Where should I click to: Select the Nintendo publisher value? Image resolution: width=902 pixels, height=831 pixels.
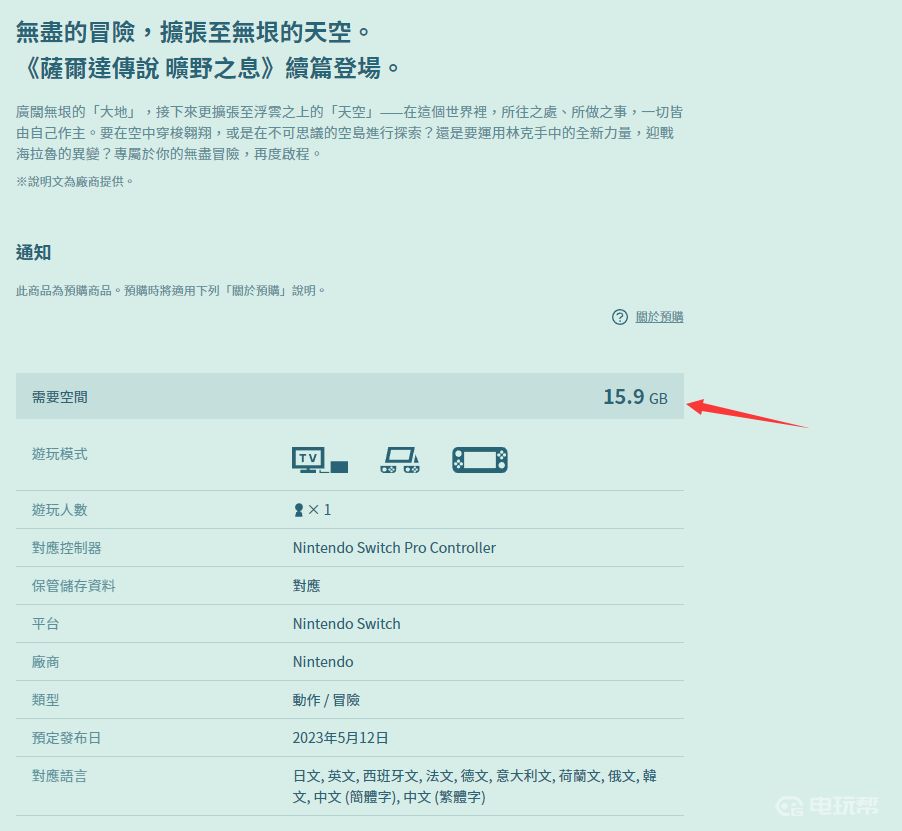323,662
